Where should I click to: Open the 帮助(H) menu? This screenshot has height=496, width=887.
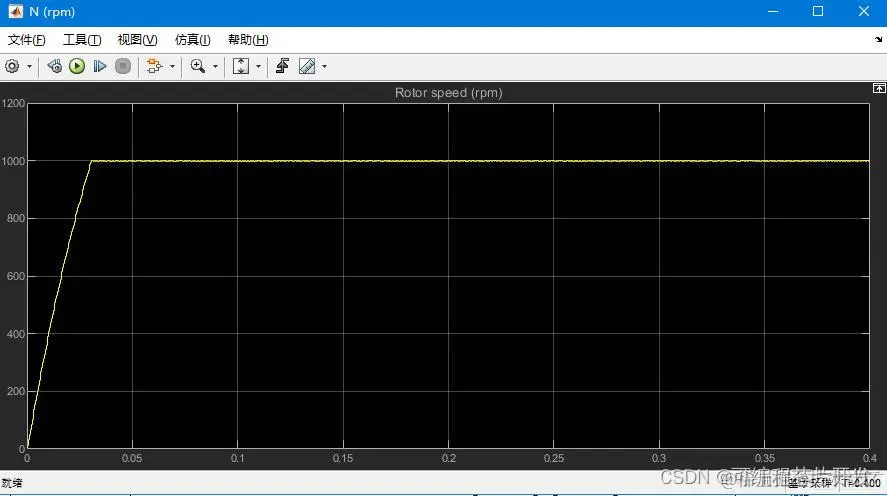coord(248,40)
